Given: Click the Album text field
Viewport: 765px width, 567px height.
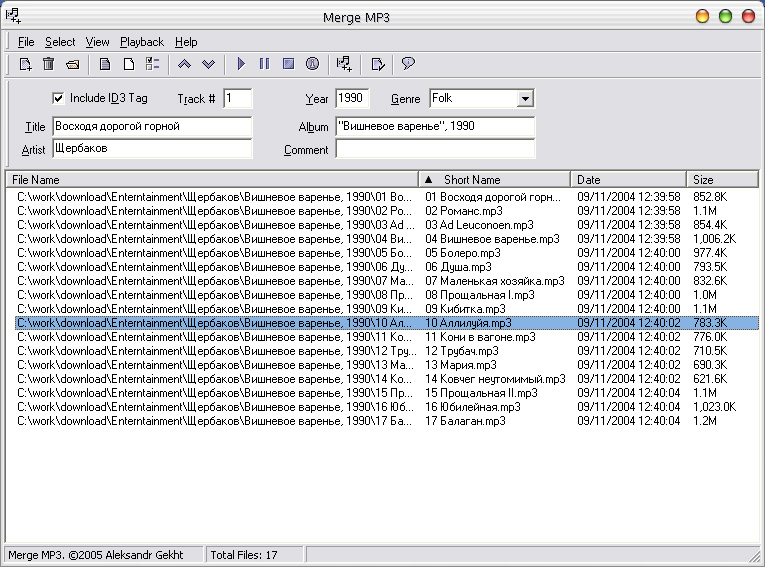Looking at the screenshot, I should click(x=435, y=127).
